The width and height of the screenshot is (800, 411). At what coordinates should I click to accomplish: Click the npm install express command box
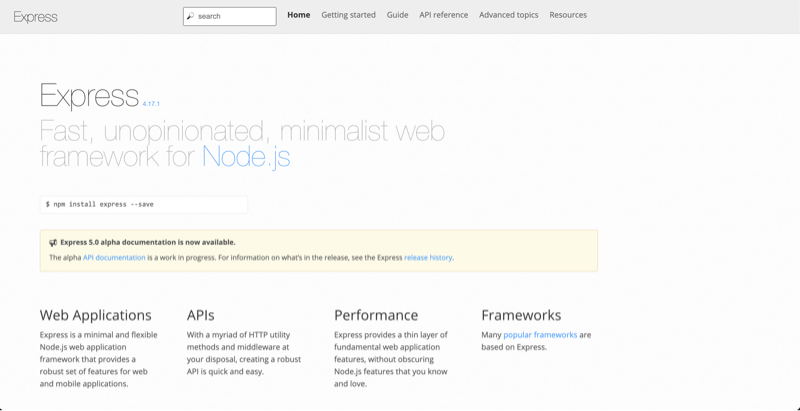(143, 204)
